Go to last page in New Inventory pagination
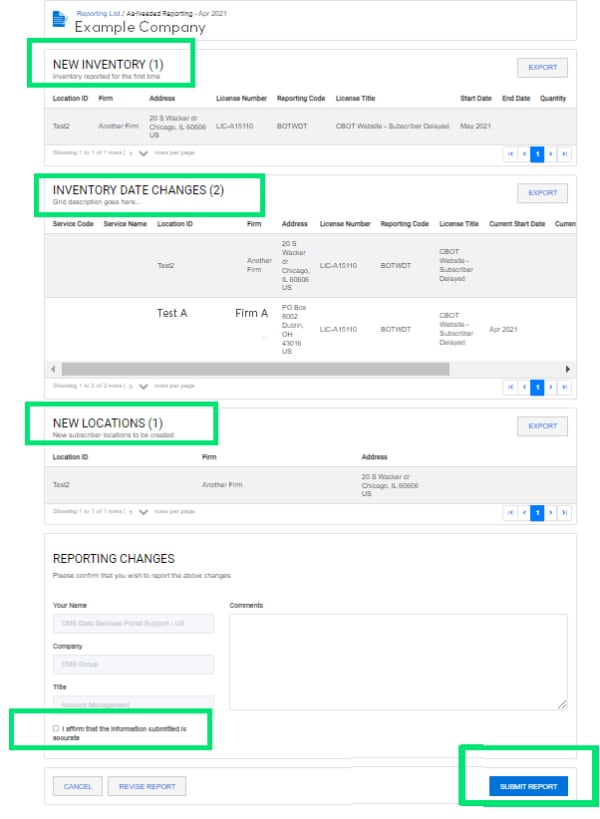The height and width of the screenshot is (819, 600). click(565, 154)
